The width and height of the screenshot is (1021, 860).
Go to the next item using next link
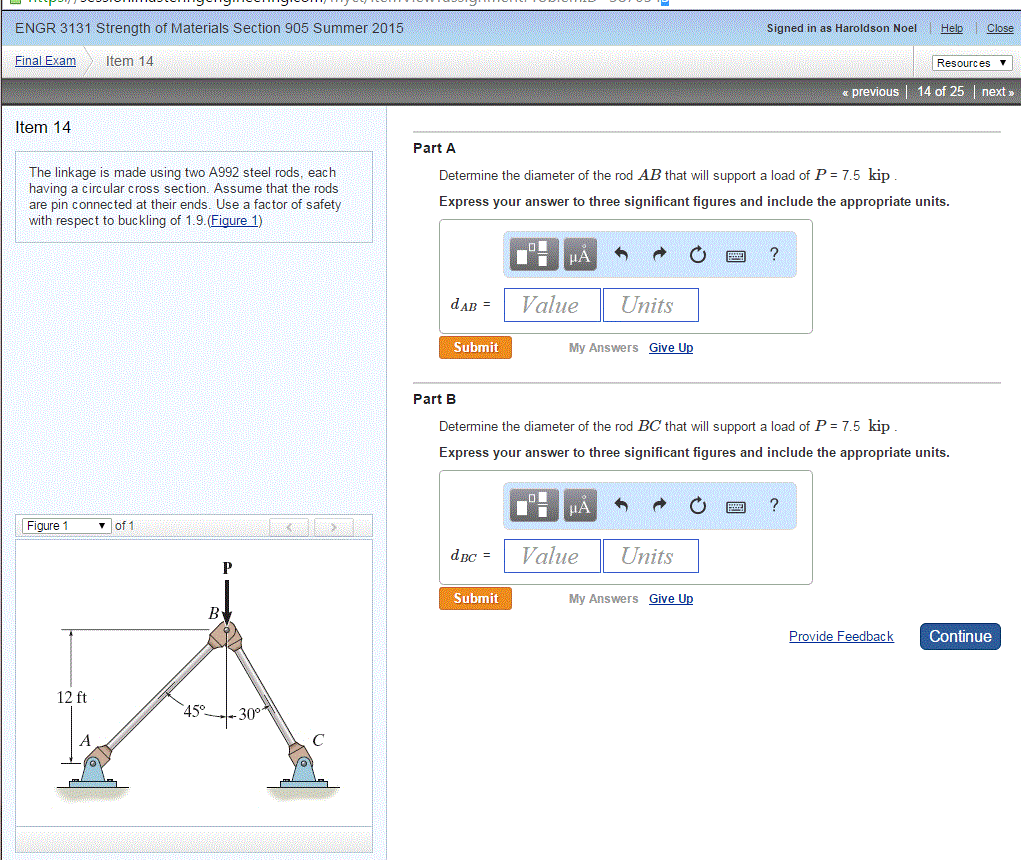tap(996, 91)
